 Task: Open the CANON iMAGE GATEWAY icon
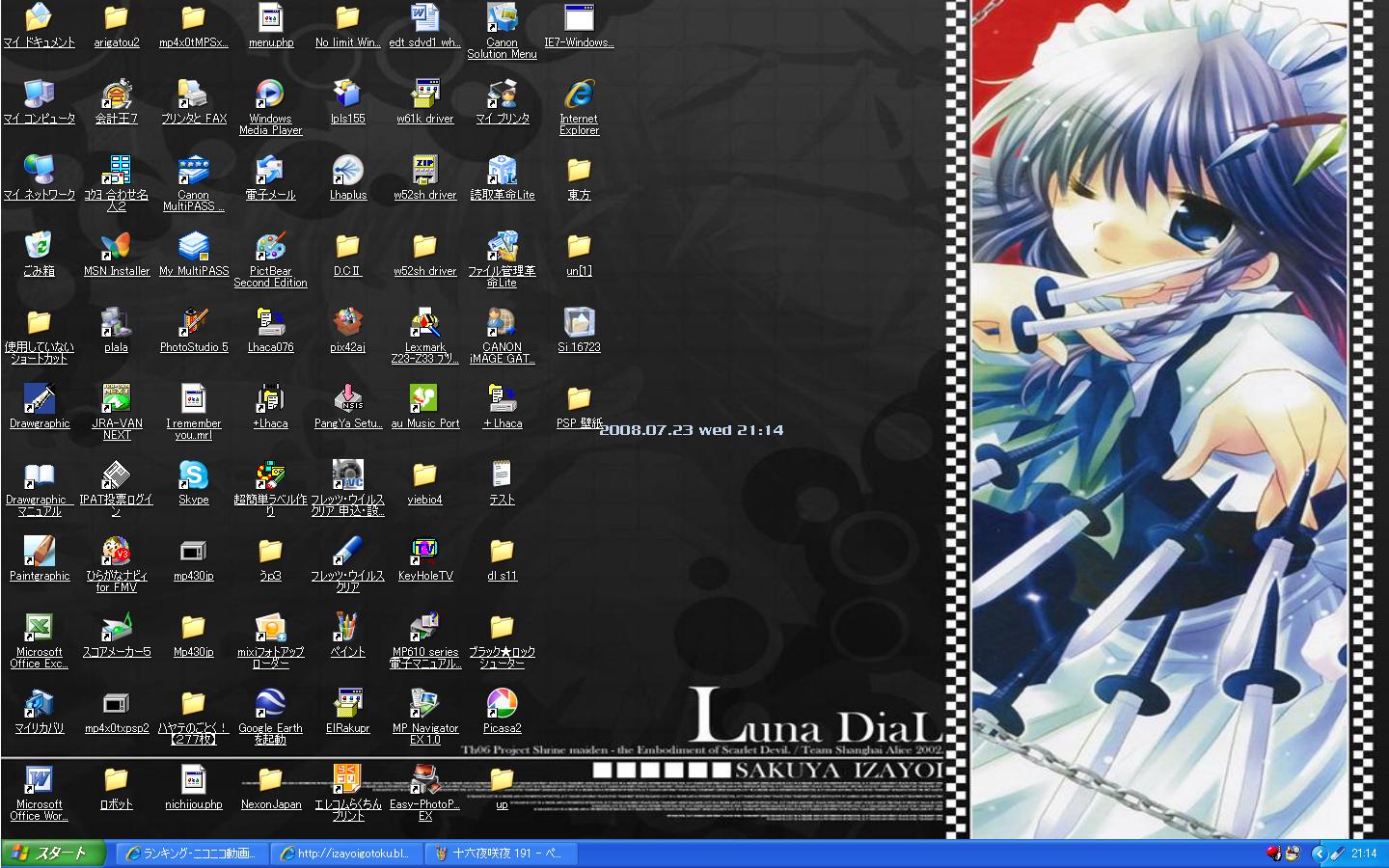coord(502,322)
